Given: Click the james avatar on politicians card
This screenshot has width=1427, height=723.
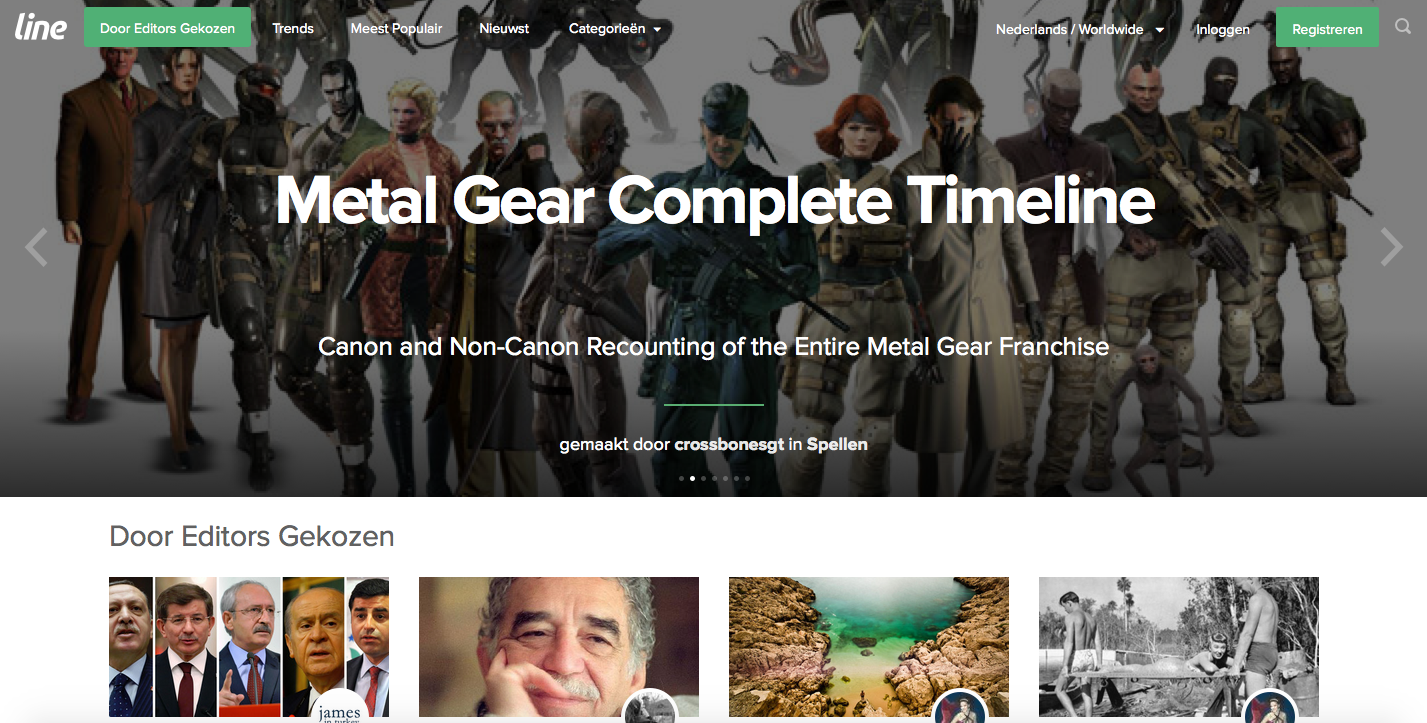Looking at the screenshot, I should [340, 705].
